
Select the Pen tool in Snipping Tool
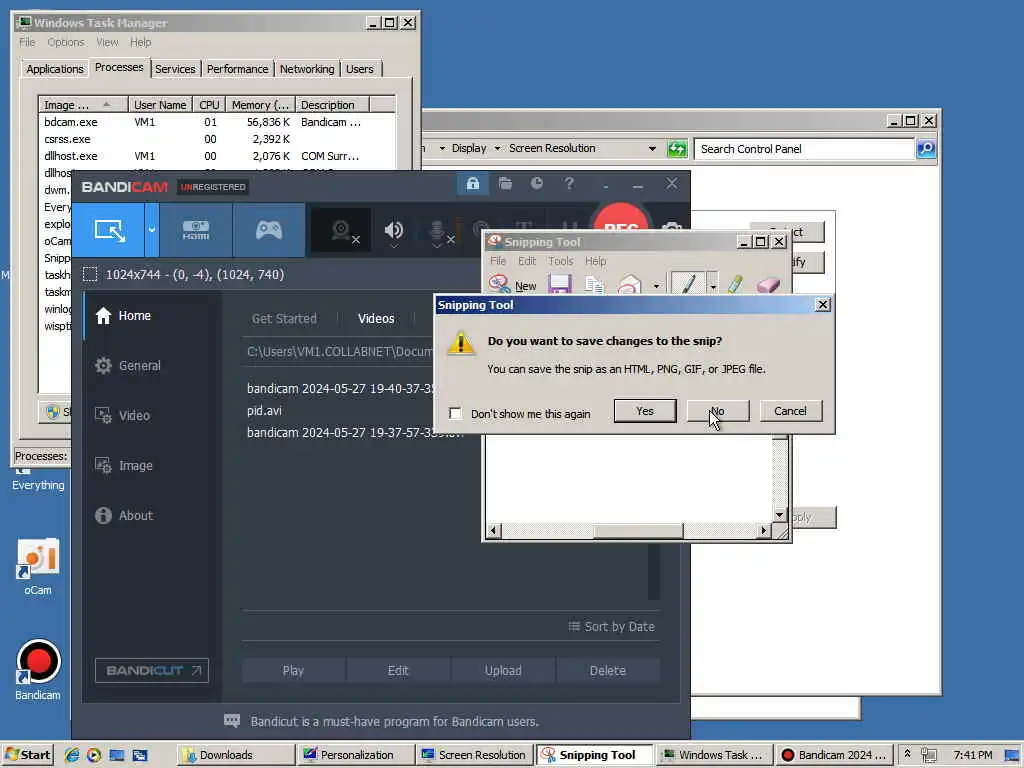pos(688,283)
